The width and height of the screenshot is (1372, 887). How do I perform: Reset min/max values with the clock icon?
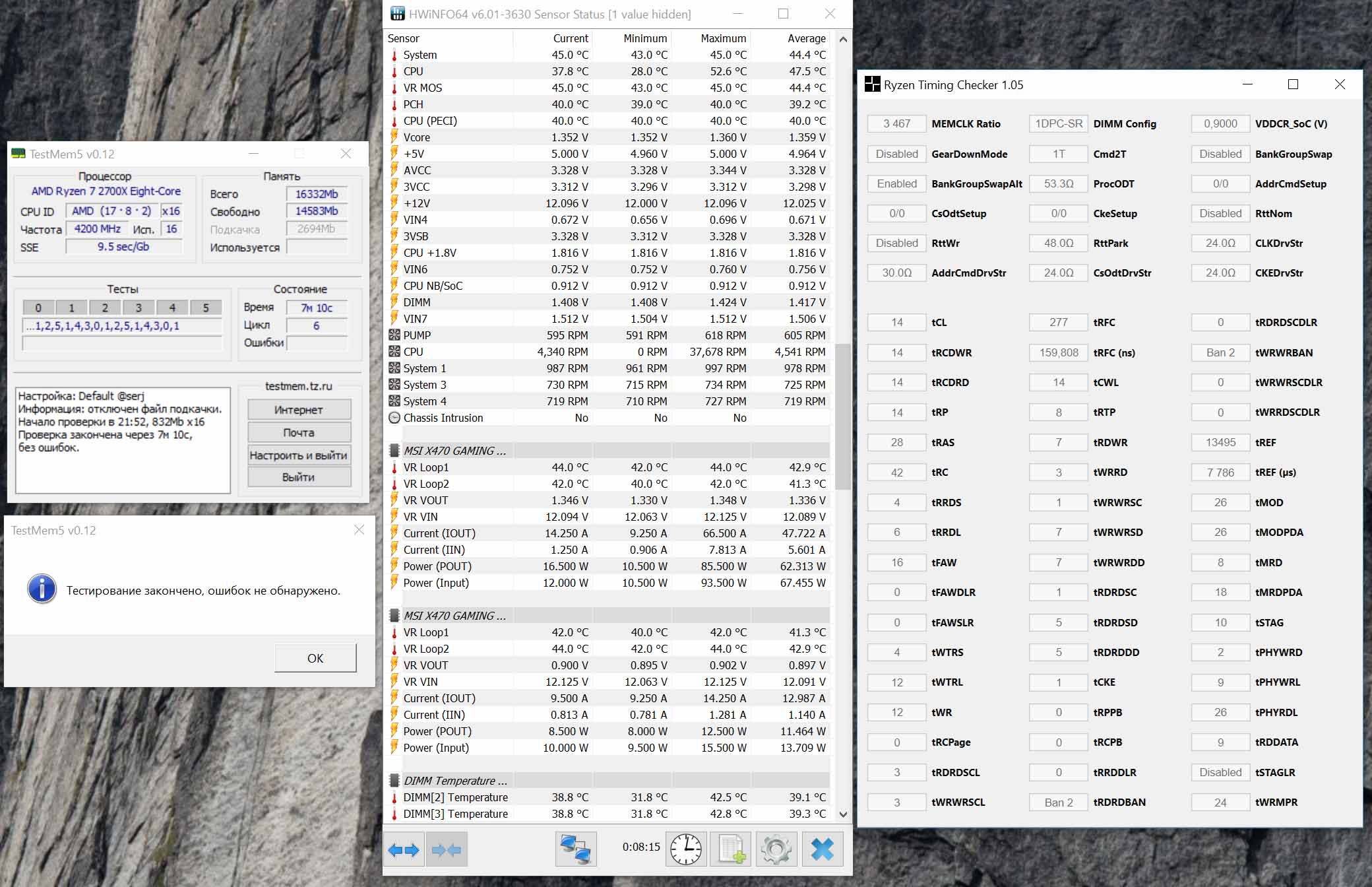click(x=685, y=849)
